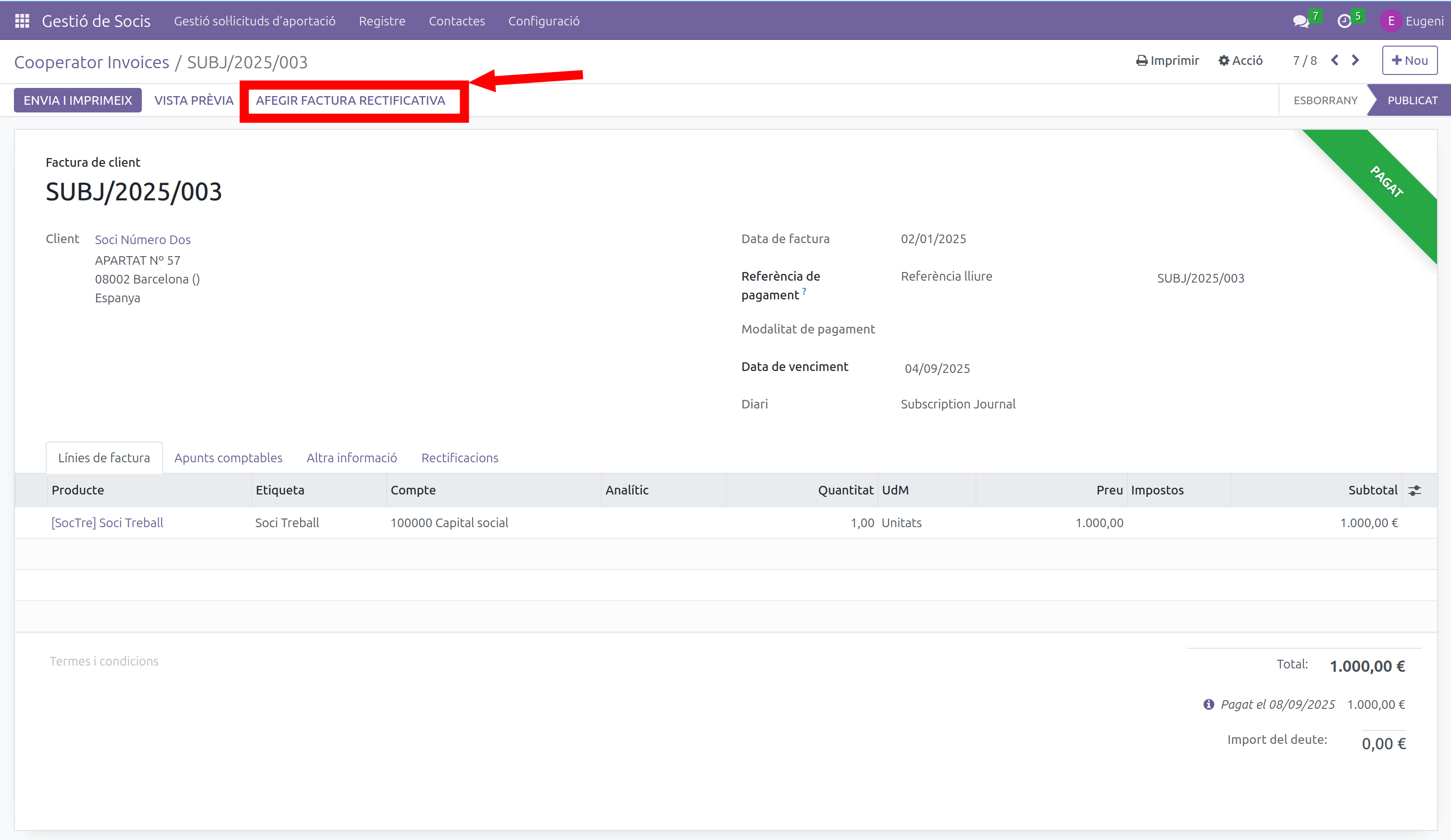Switch to the Rectificacions tab
This screenshot has width=1451, height=840.
(x=460, y=458)
